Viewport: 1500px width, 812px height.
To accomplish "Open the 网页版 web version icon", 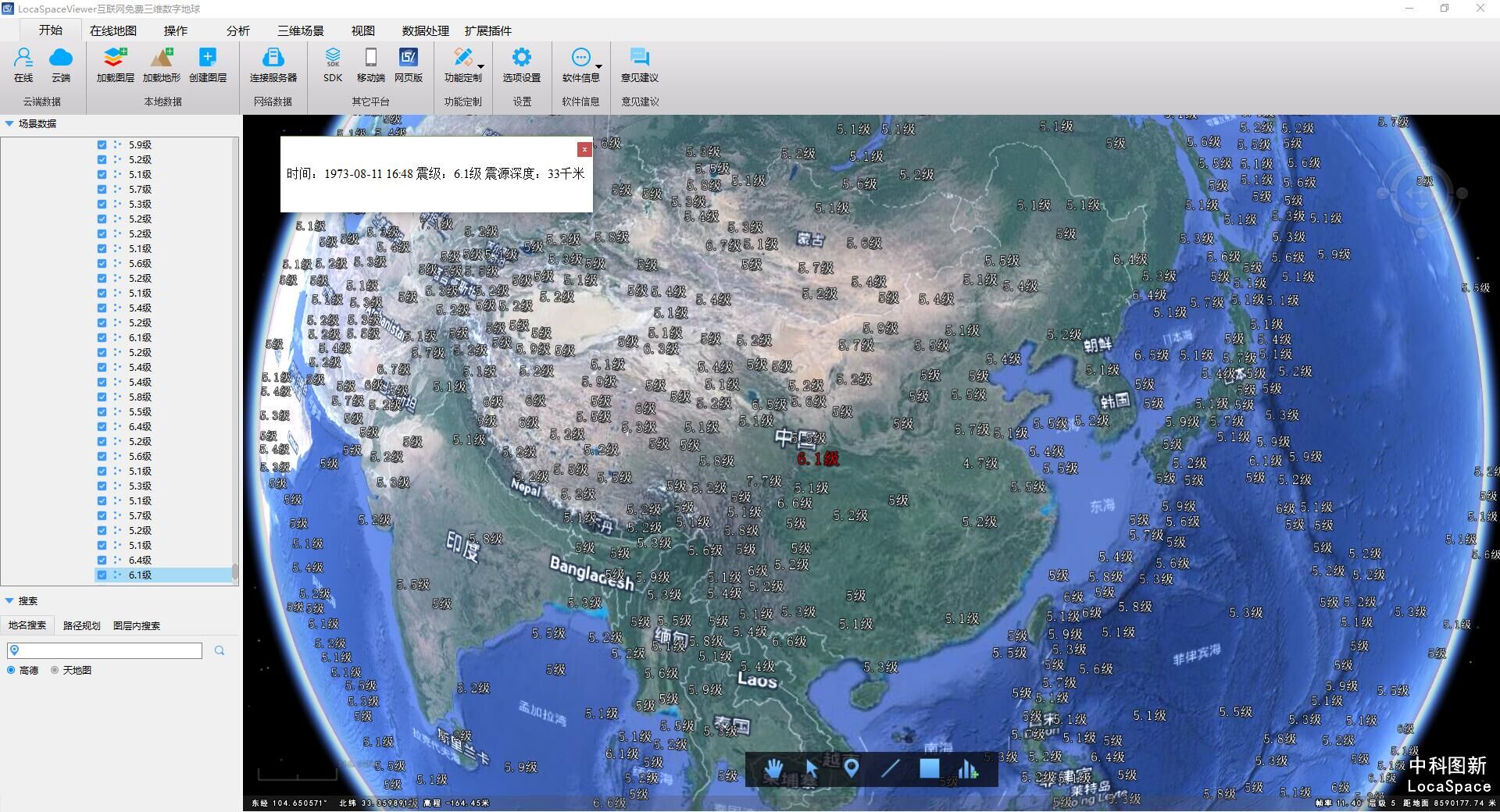I will click(x=409, y=58).
